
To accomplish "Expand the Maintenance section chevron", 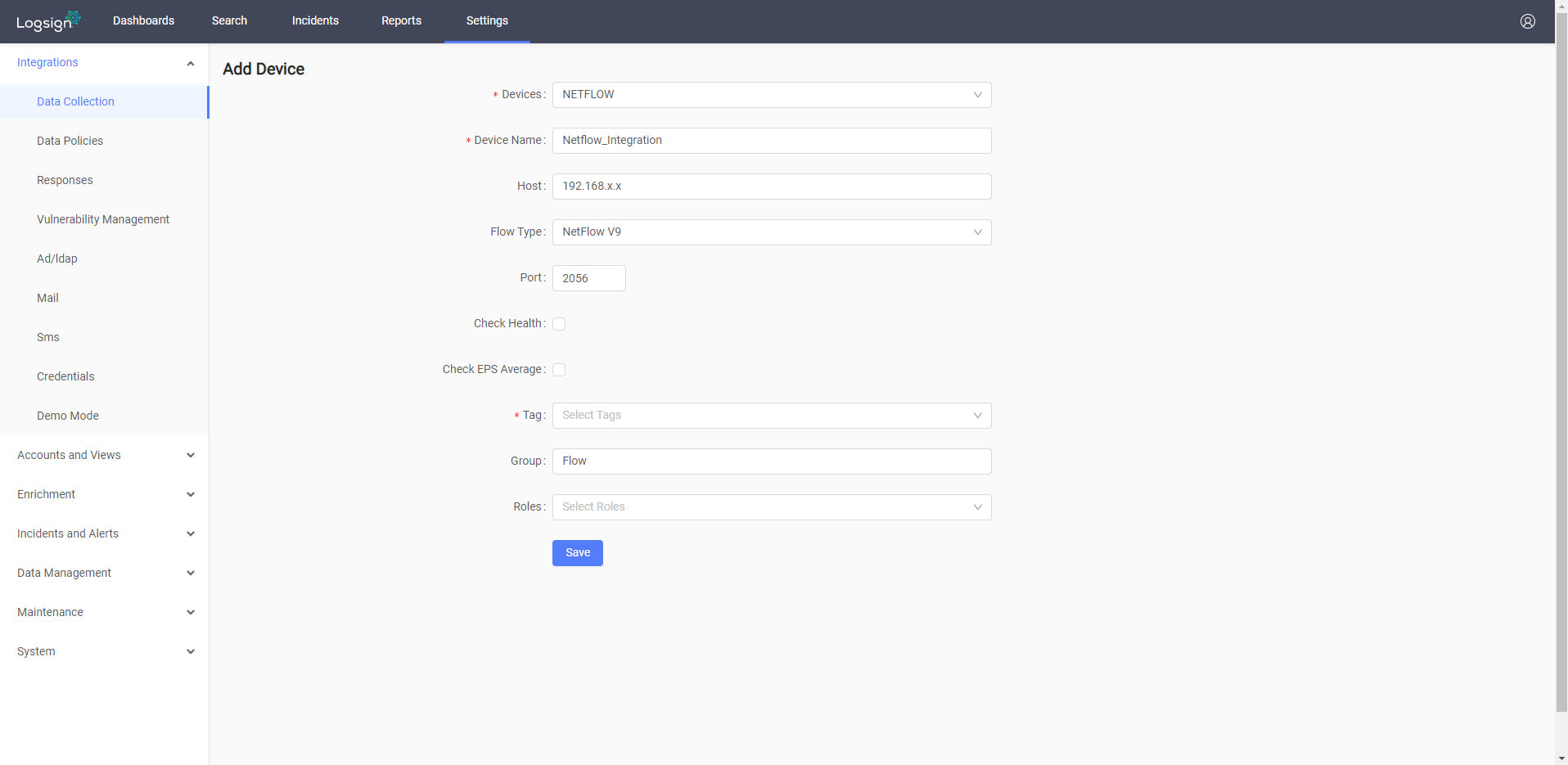I will (x=190, y=612).
